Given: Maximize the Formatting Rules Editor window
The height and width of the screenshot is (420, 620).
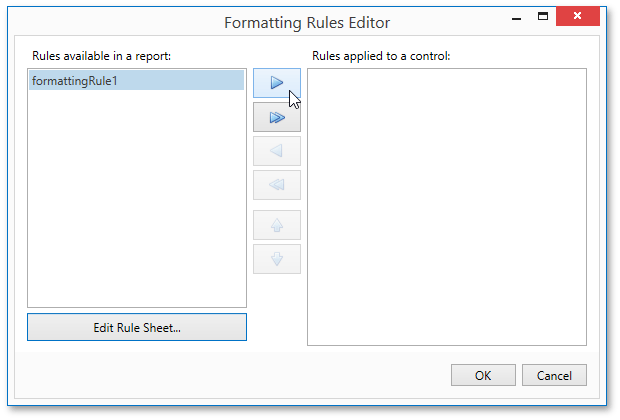Looking at the screenshot, I should coord(543,16).
